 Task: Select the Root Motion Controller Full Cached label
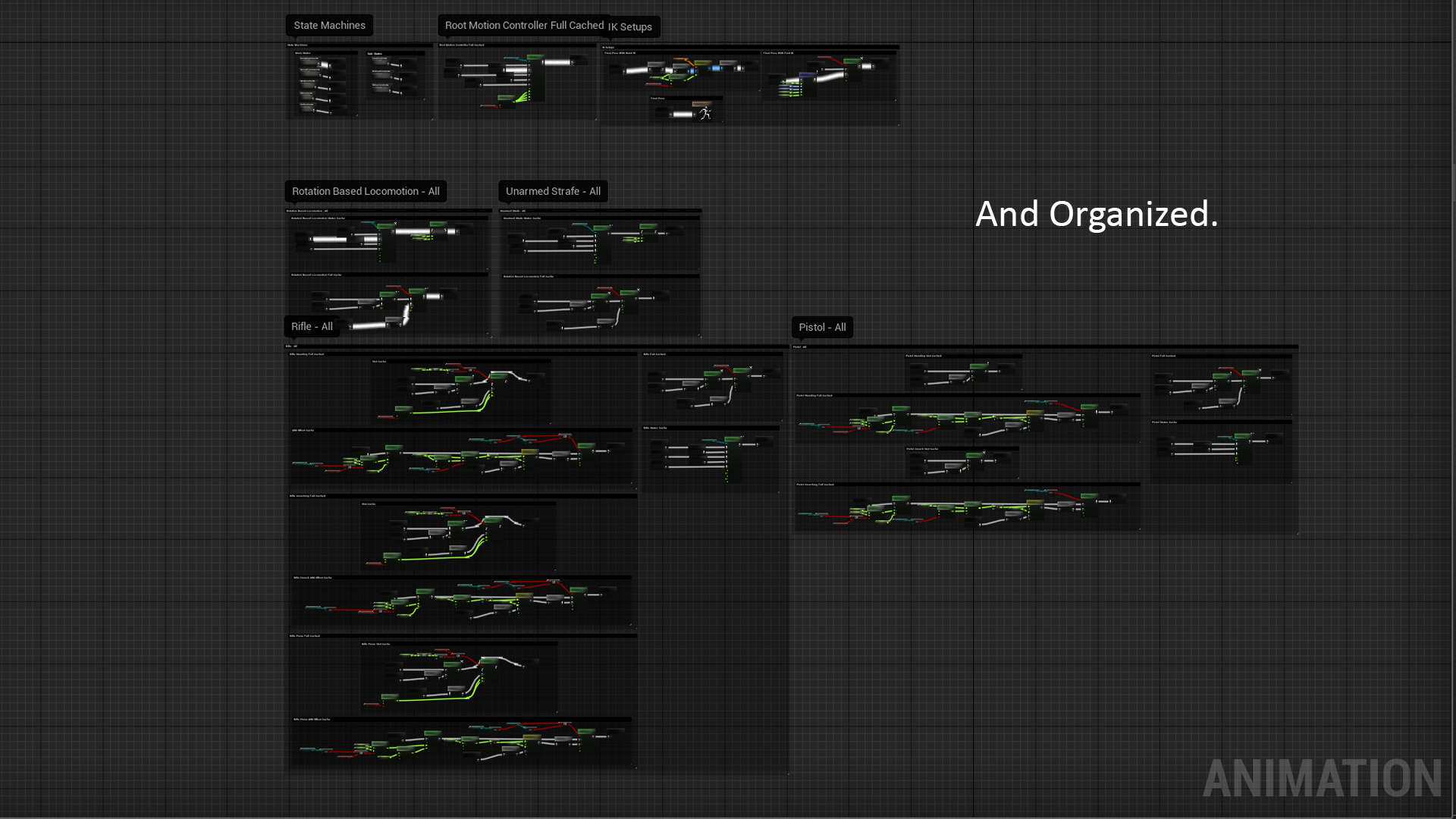click(523, 25)
